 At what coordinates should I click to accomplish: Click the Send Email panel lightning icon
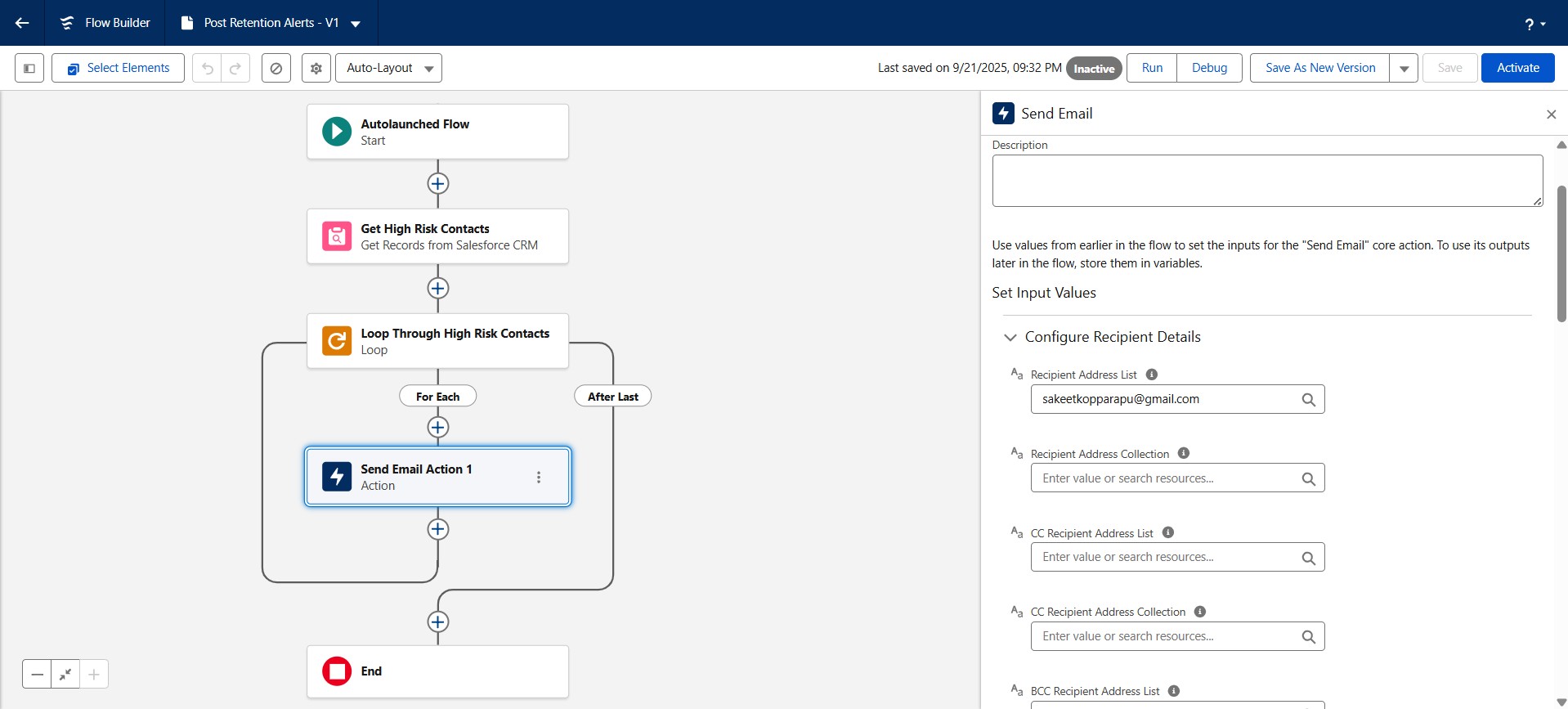[x=1003, y=113]
